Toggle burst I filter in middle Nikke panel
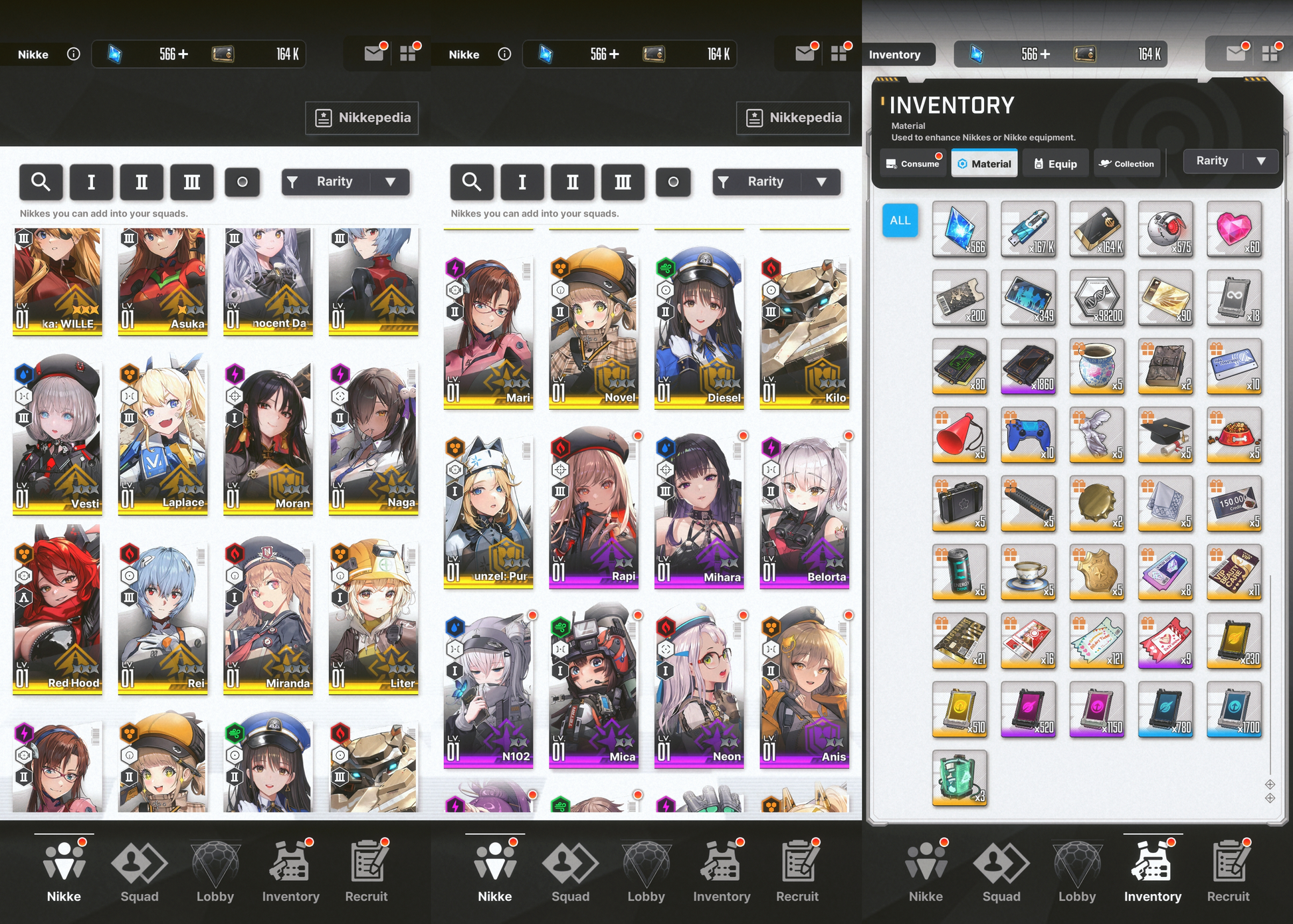This screenshot has width=1293, height=924. (x=522, y=181)
